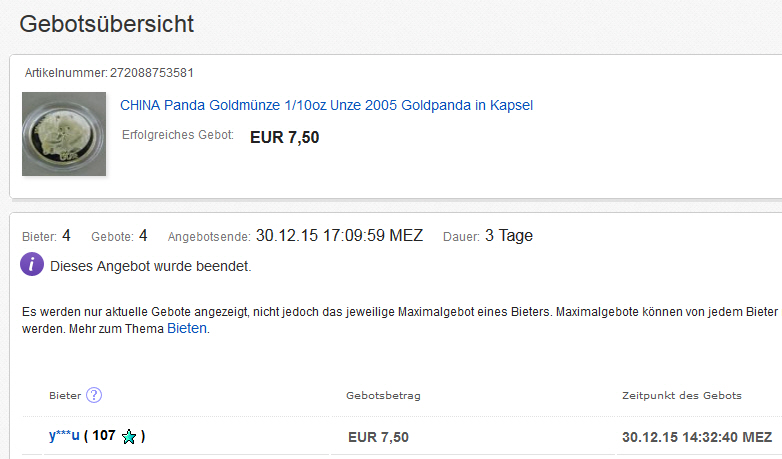782x459 pixels.
Task: Click the bid time 30.12.15 14:32:40 MEZ
Action: [696, 437]
